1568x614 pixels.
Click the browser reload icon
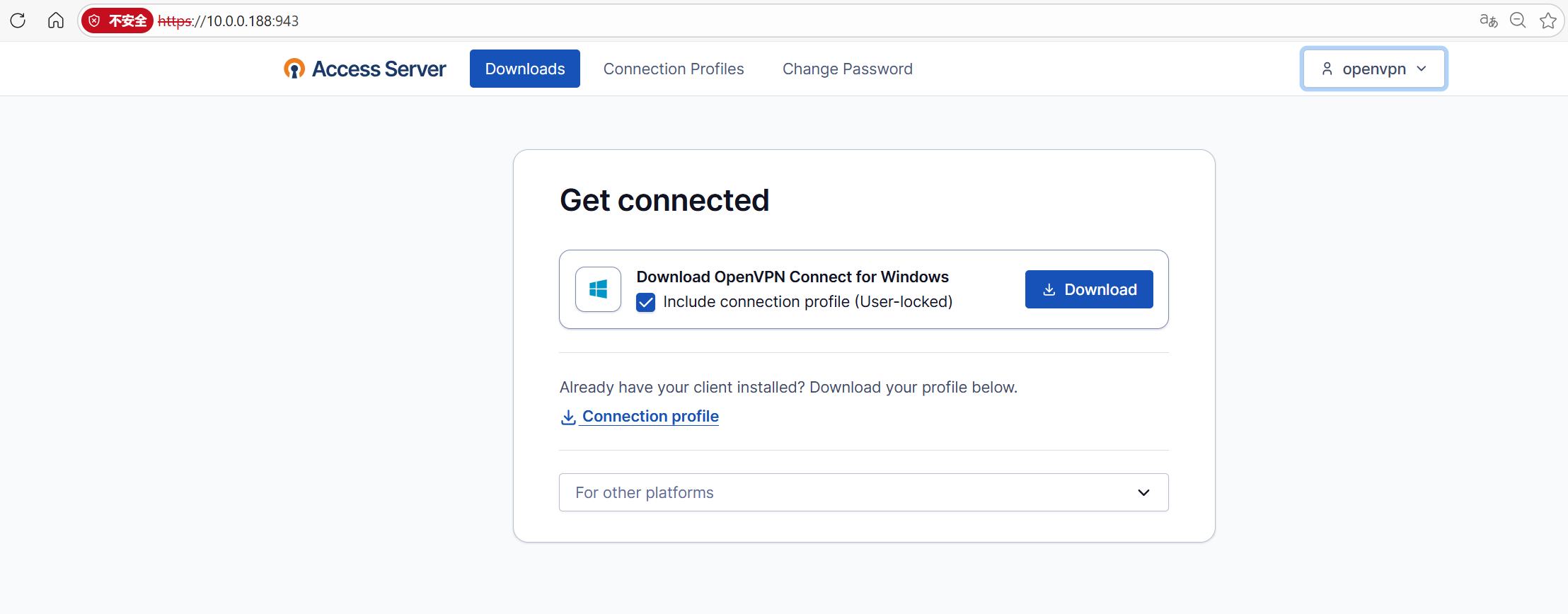tap(18, 21)
